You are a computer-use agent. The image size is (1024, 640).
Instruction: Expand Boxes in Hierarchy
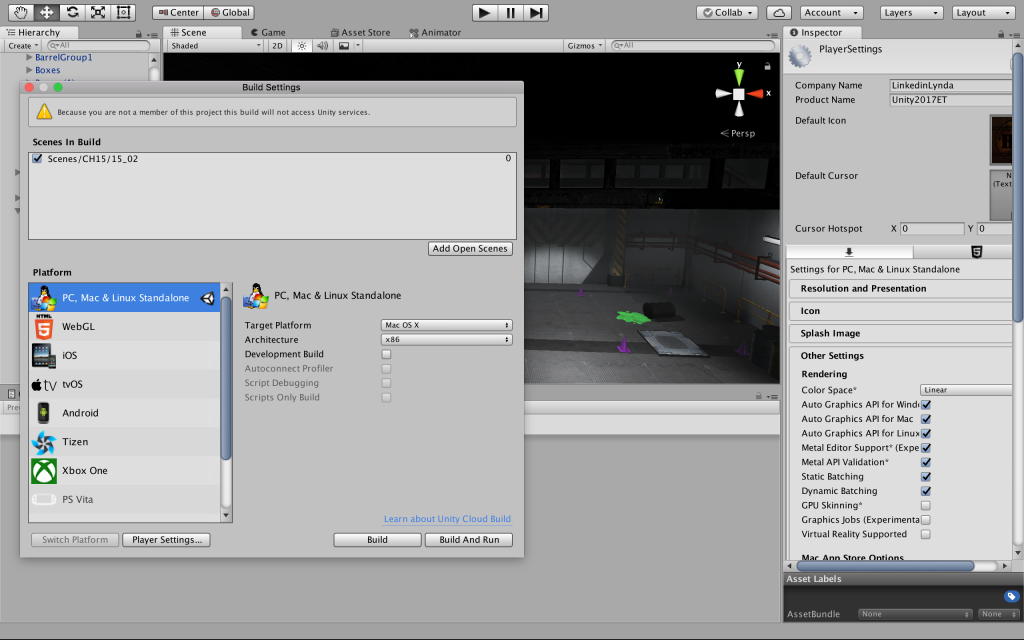29,70
